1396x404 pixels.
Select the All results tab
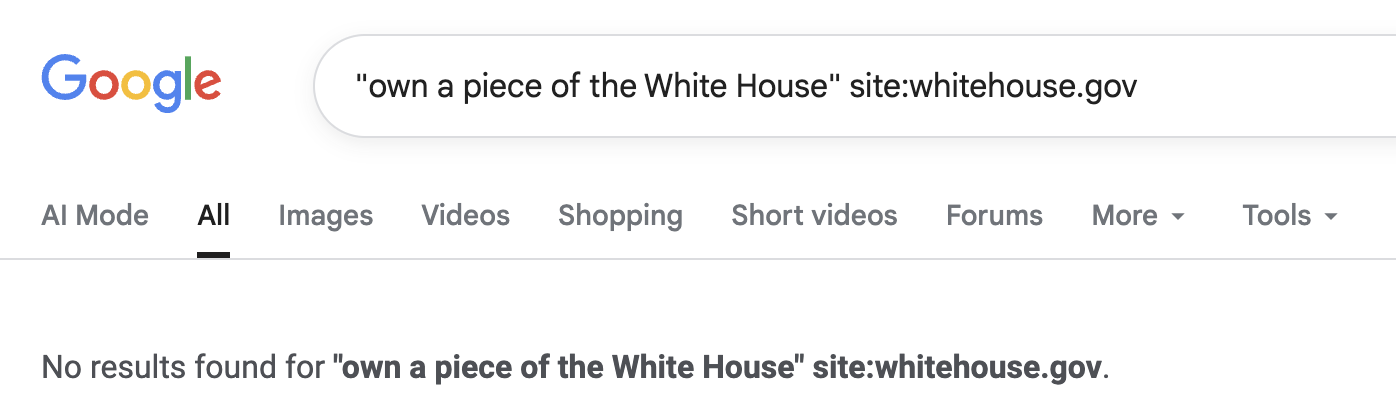point(214,215)
